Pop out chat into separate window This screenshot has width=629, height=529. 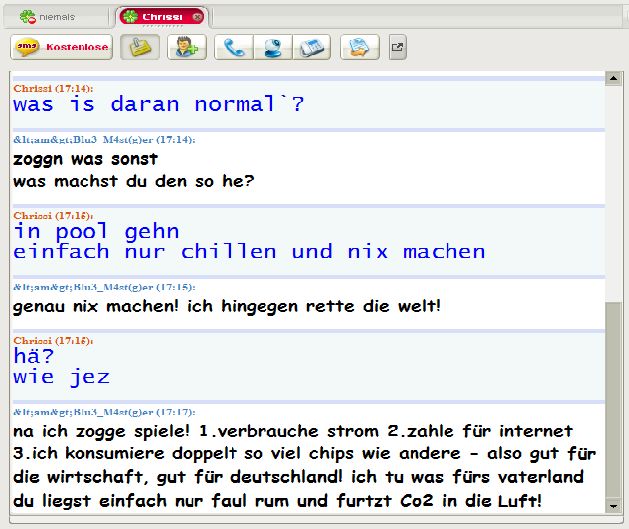(398, 47)
